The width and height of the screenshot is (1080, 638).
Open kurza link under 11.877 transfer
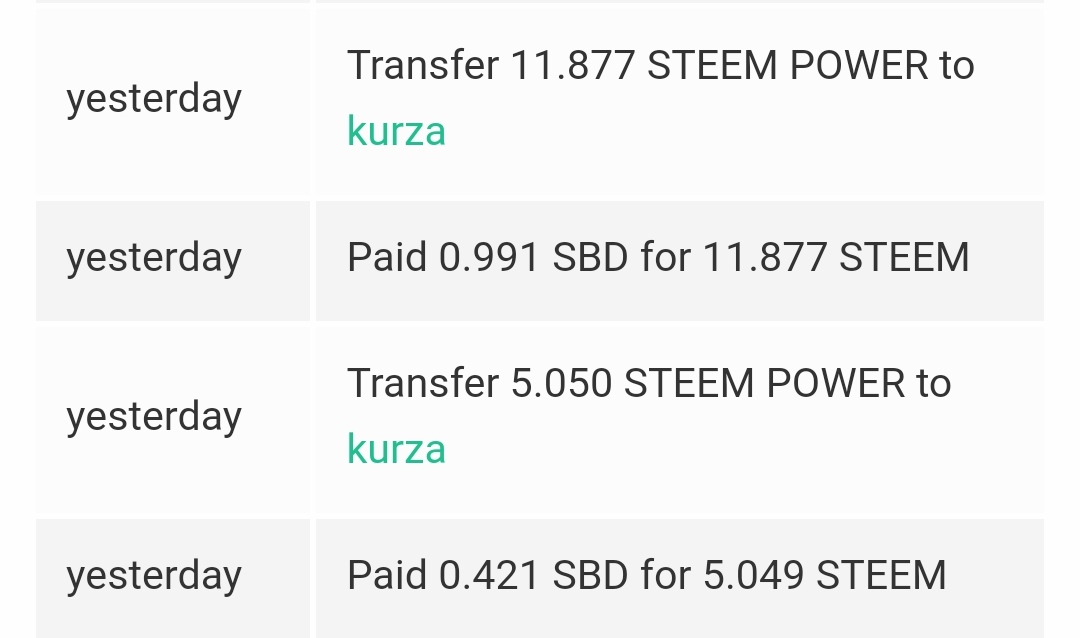(396, 131)
